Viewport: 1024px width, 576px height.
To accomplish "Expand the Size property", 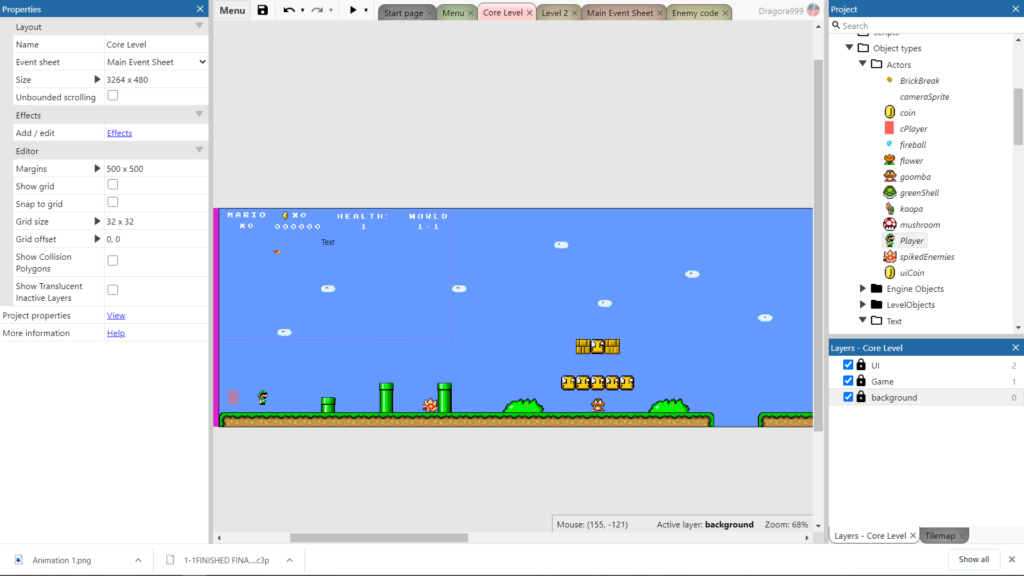I will 97,80.
